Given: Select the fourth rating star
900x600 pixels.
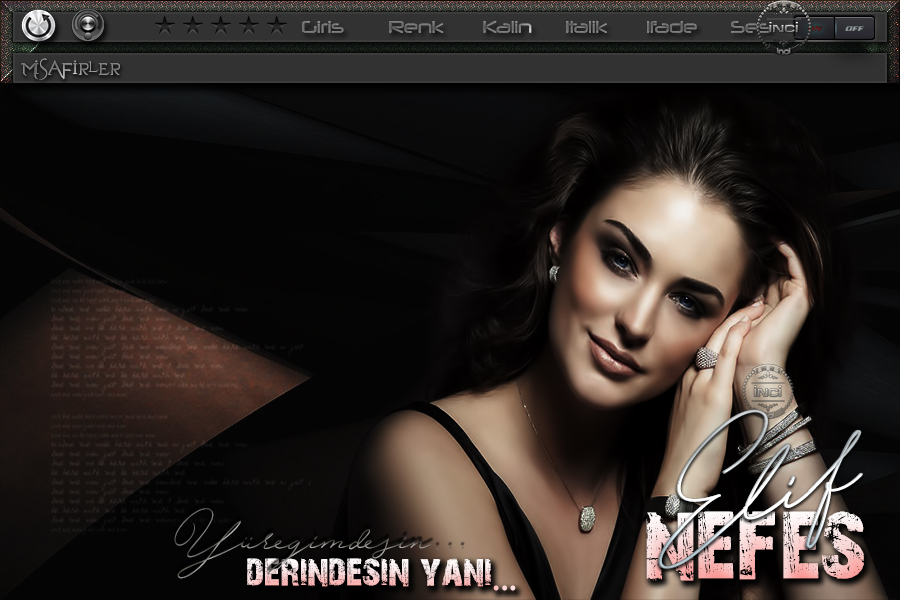Looking at the screenshot, I should (x=249, y=26).
